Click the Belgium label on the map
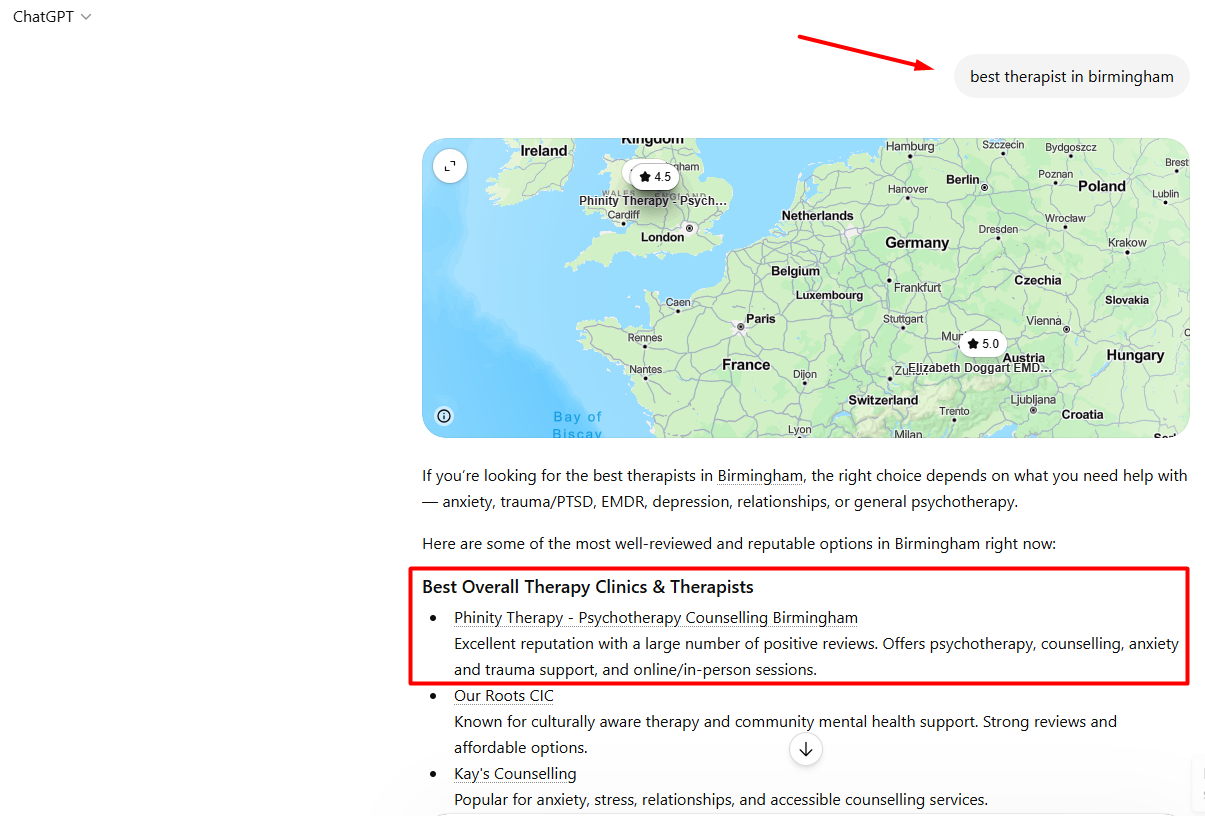 coord(795,271)
